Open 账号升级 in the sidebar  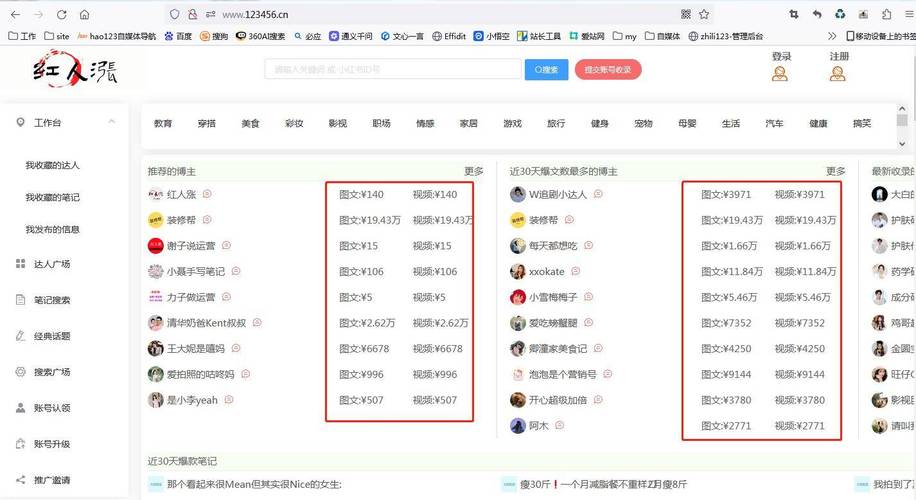(51, 444)
